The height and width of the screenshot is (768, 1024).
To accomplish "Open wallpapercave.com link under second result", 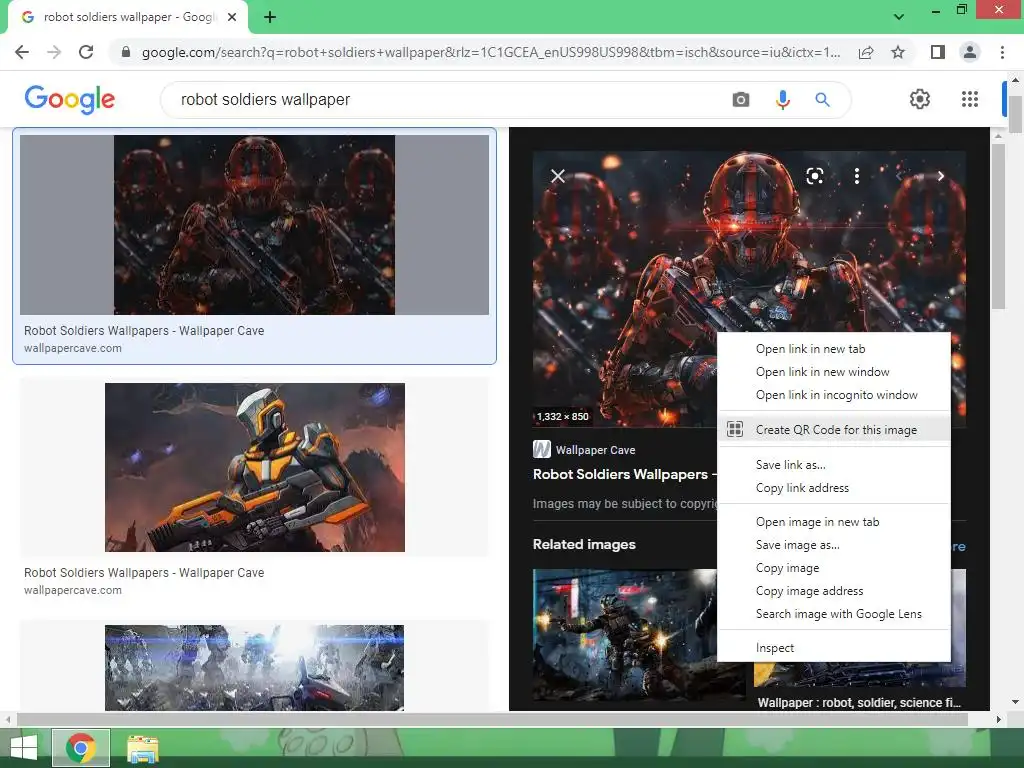I will coord(72,590).
